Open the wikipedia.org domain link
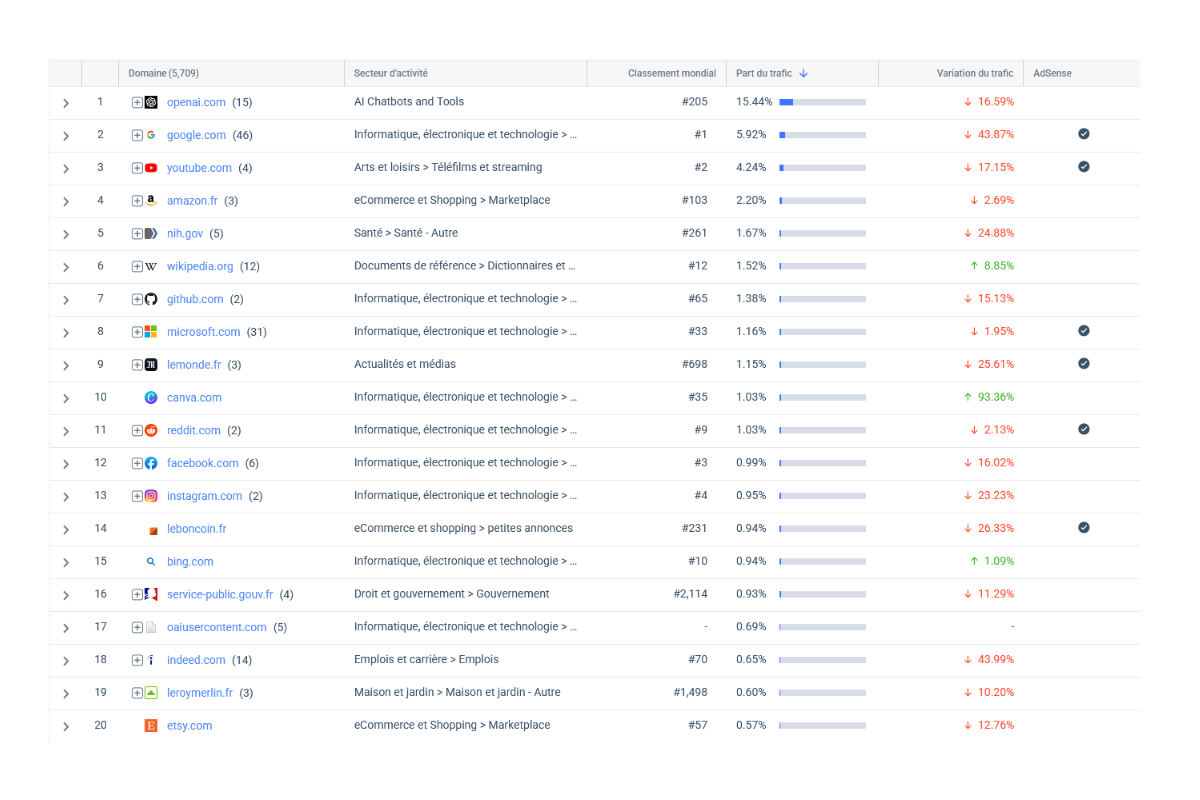The image size is (1200, 800). pyautogui.click(x=200, y=267)
